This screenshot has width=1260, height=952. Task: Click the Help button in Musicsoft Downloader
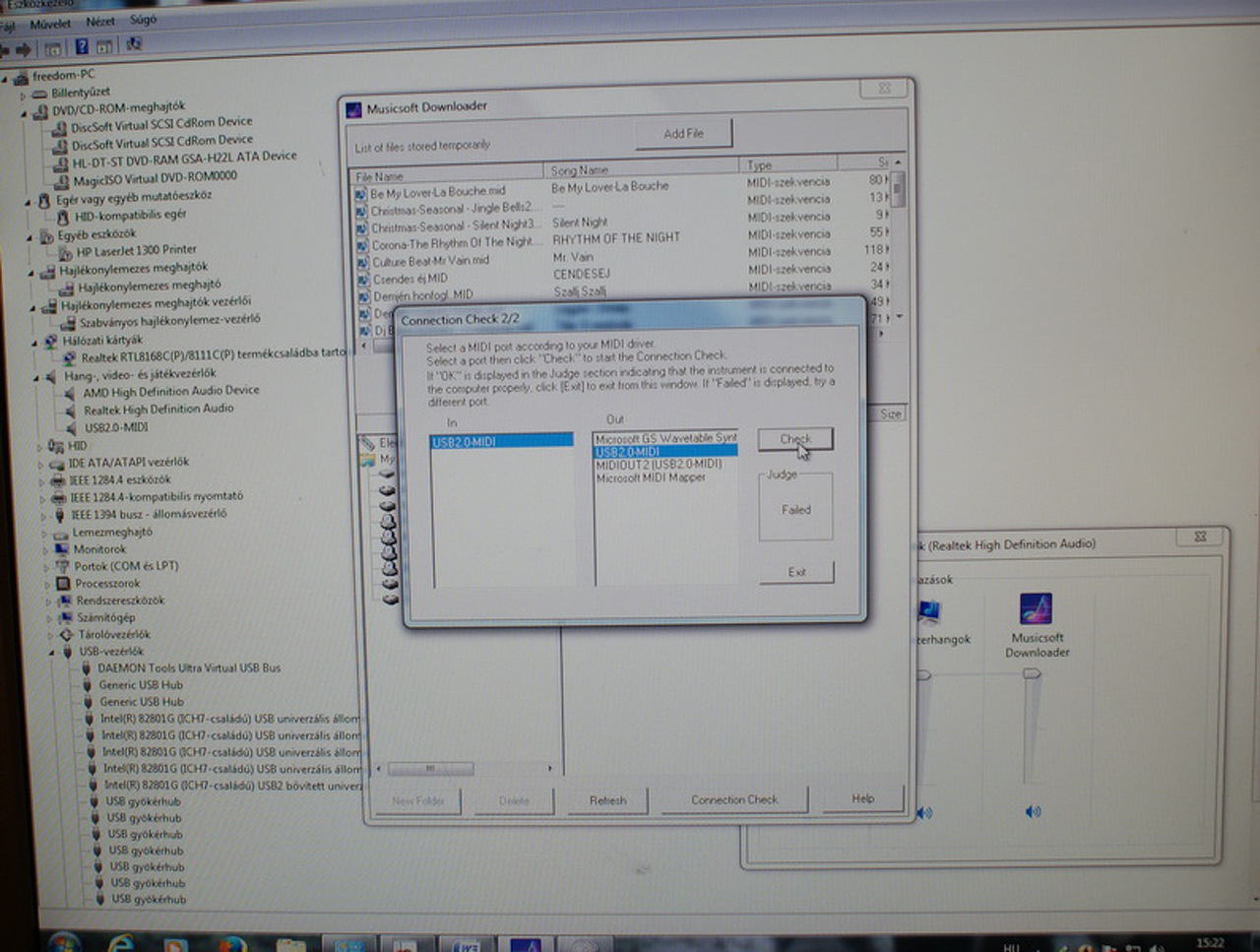coord(862,798)
